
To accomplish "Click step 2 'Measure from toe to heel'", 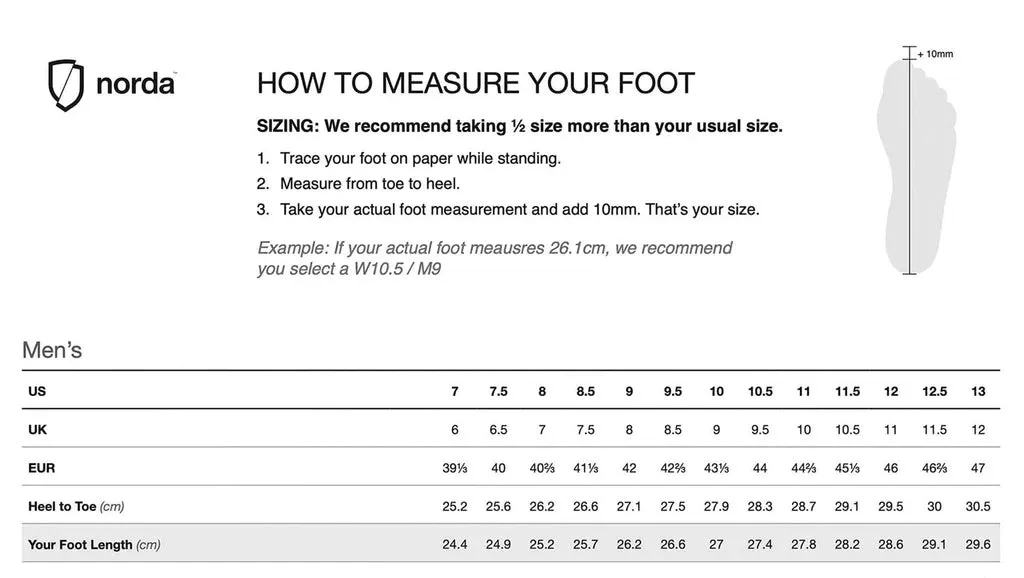I will (369, 184).
